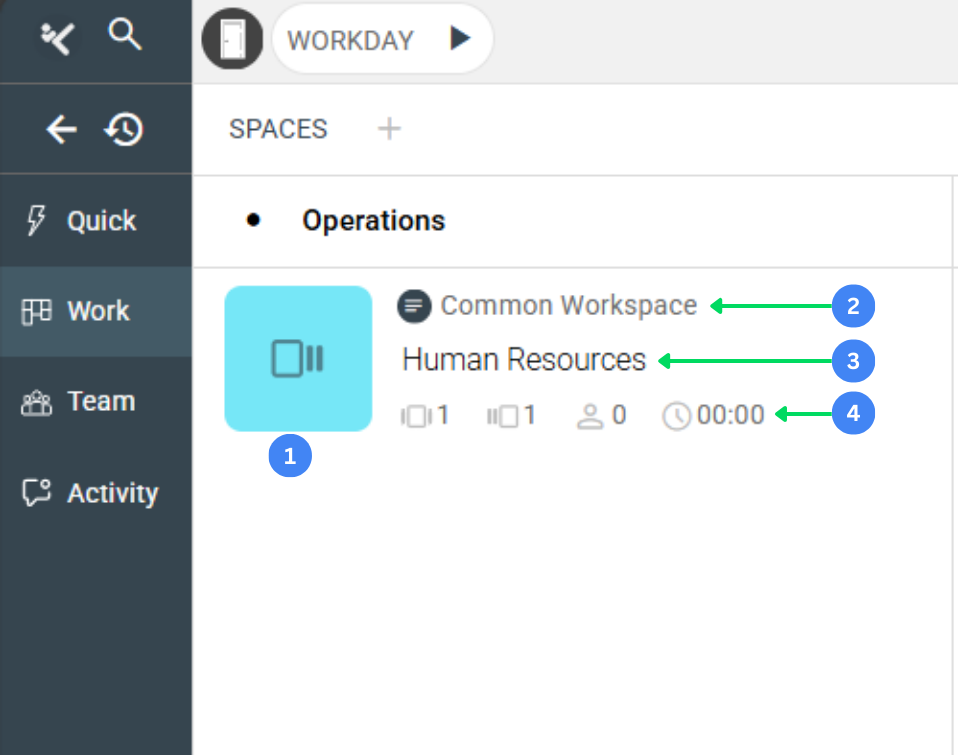Click the Operations workspace header
958x755 pixels.
pos(373,220)
